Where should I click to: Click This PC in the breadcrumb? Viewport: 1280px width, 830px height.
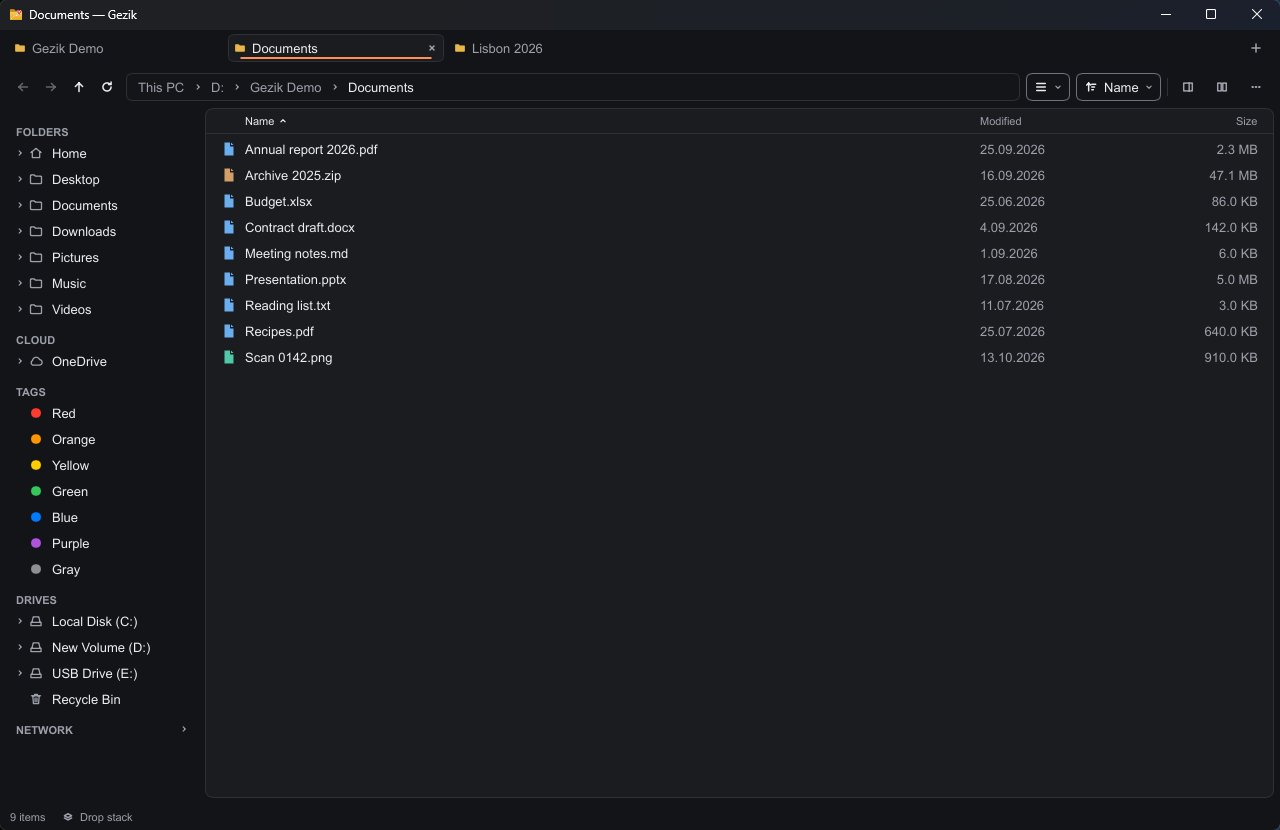tap(161, 87)
